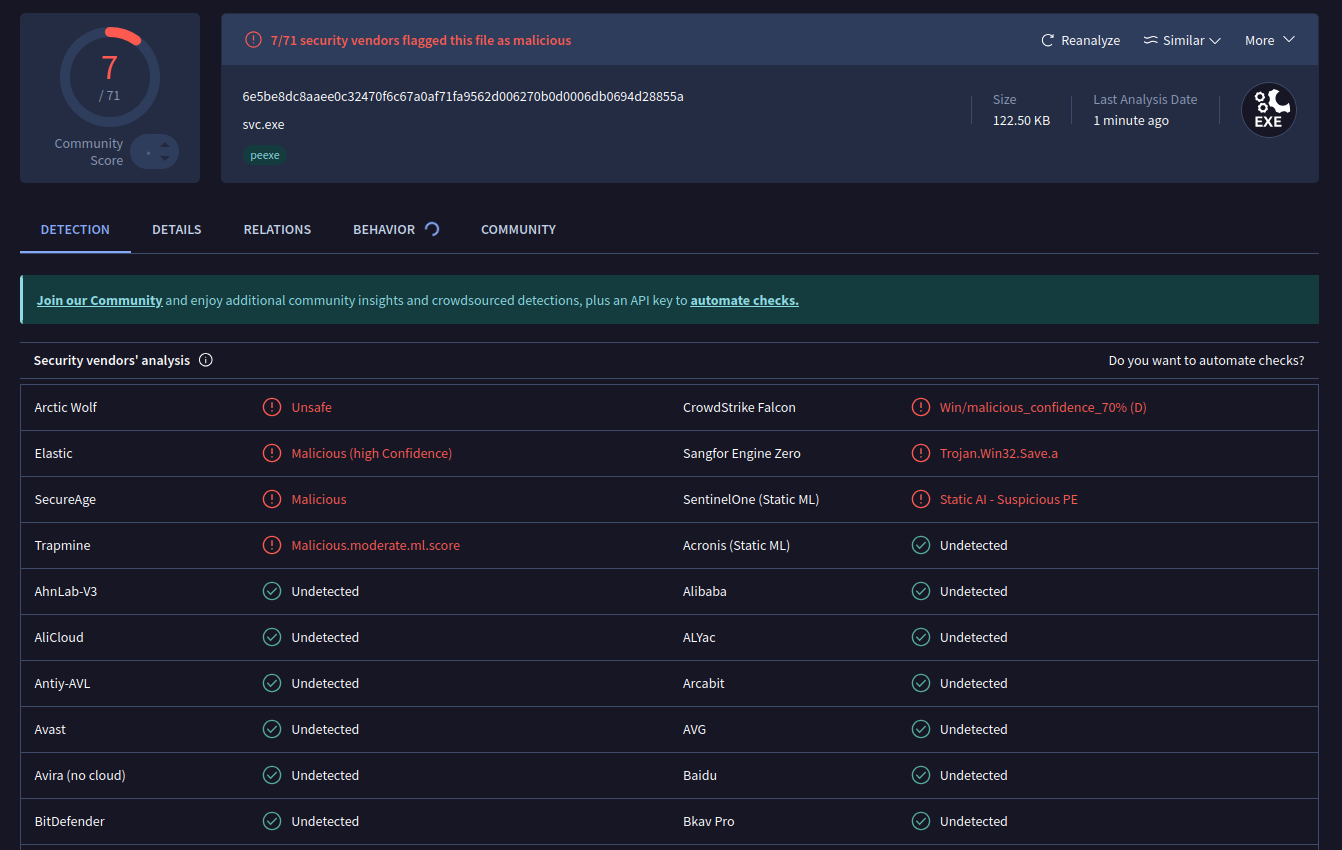Click the info icon beside Security vendors' analysis
The height and width of the screenshot is (850, 1342).
pyautogui.click(x=206, y=360)
